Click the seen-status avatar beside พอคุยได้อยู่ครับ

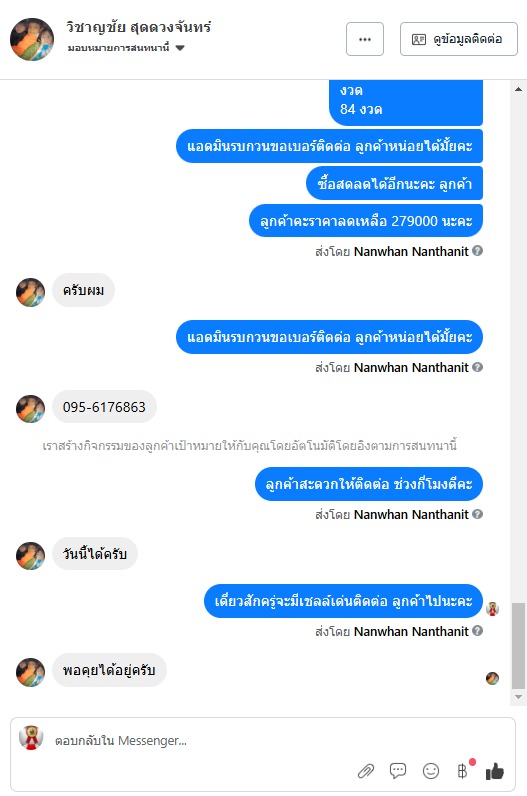[492, 678]
